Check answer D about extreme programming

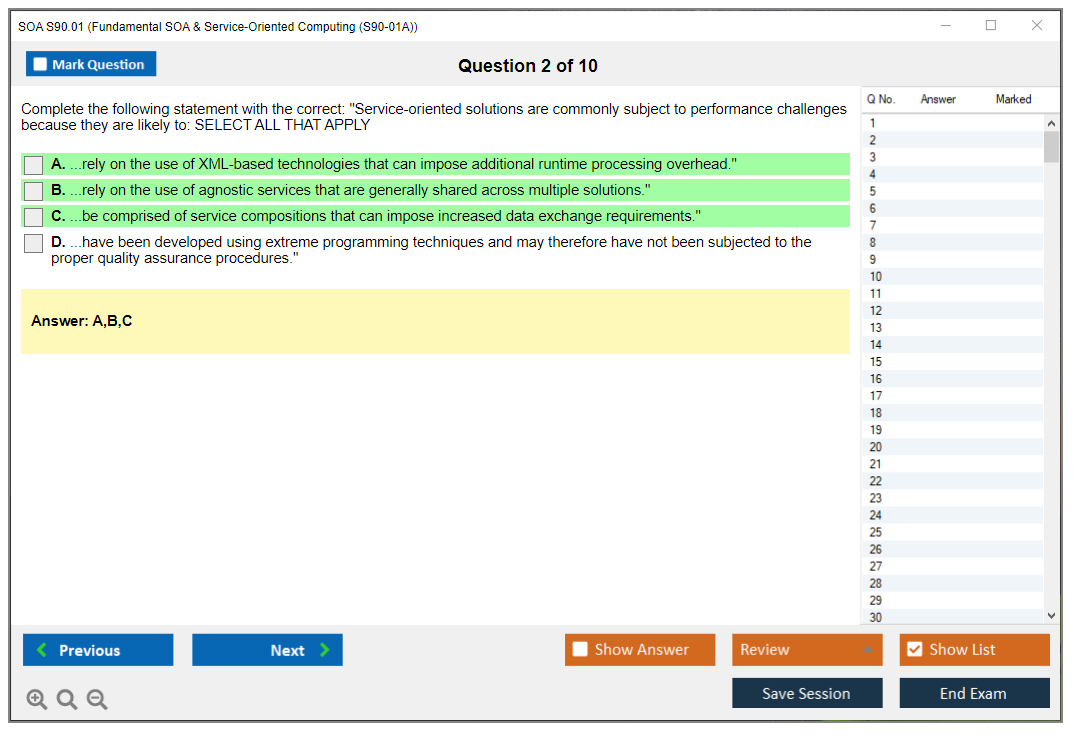[x=33, y=243]
